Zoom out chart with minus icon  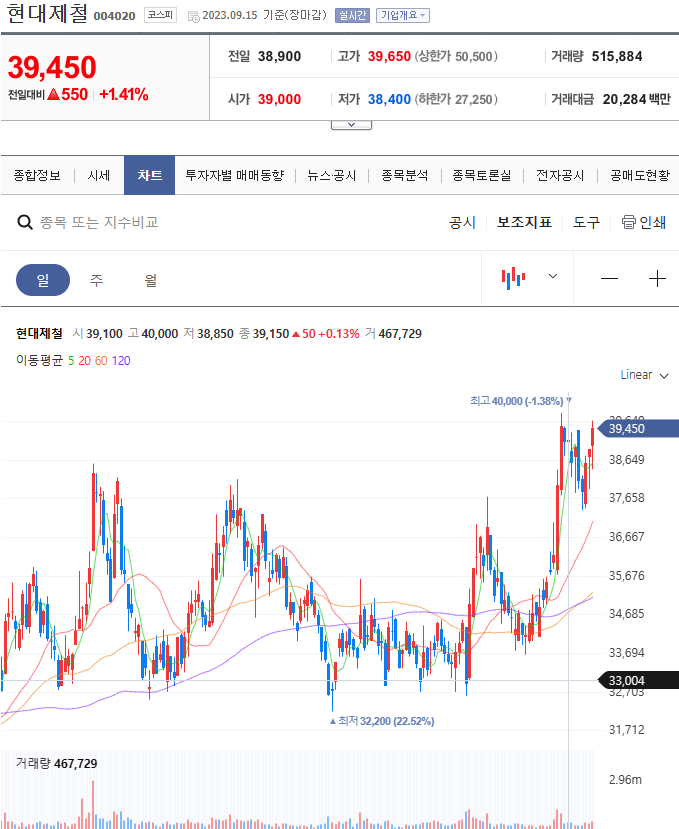point(609,279)
